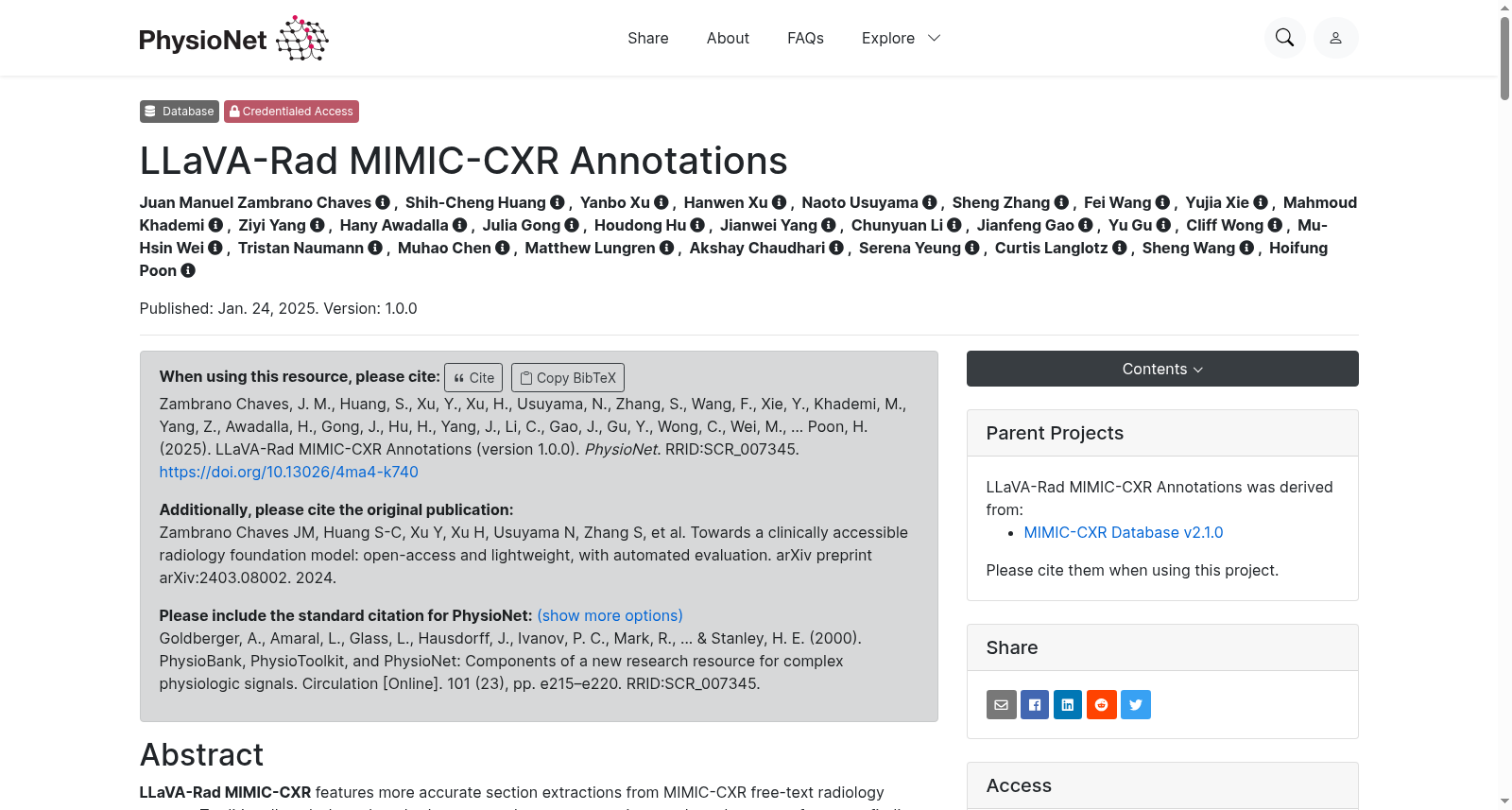The width and height of the screenshot is (1512, 810).
Task: Open the Share nav item
Action: click(x=648, y=38)
